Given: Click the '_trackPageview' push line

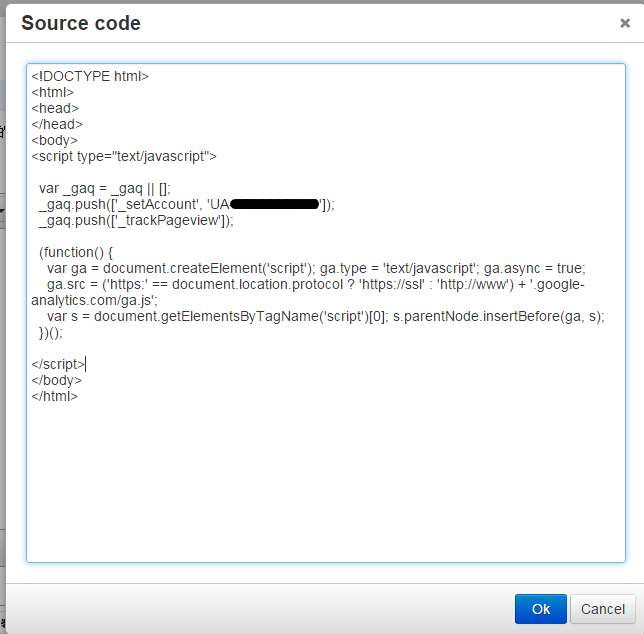Looking at the screenshot, I should pyautogui.click(x=136, y=221).
